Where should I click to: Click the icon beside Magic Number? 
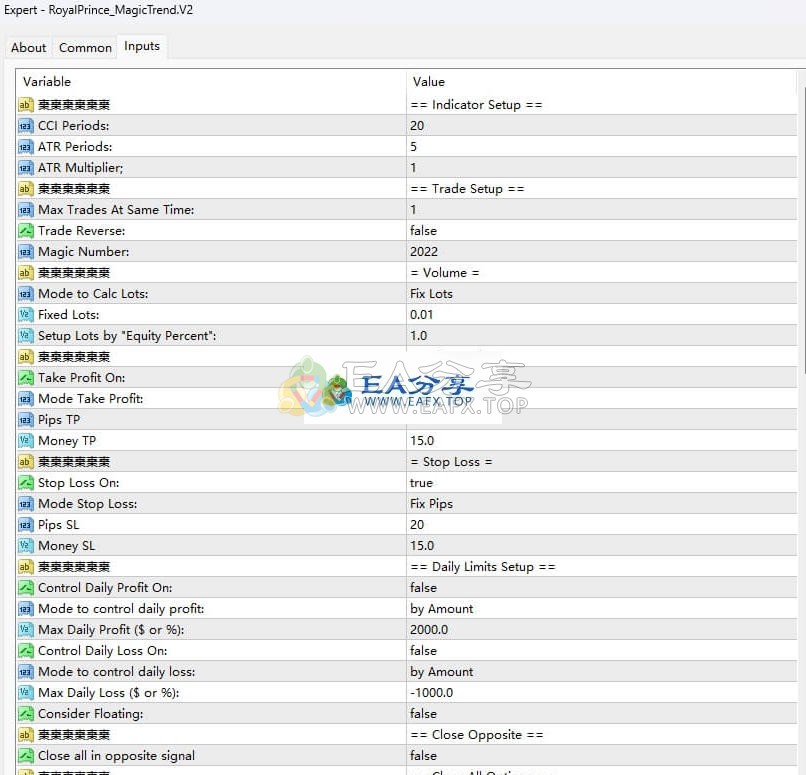[25, 252]
